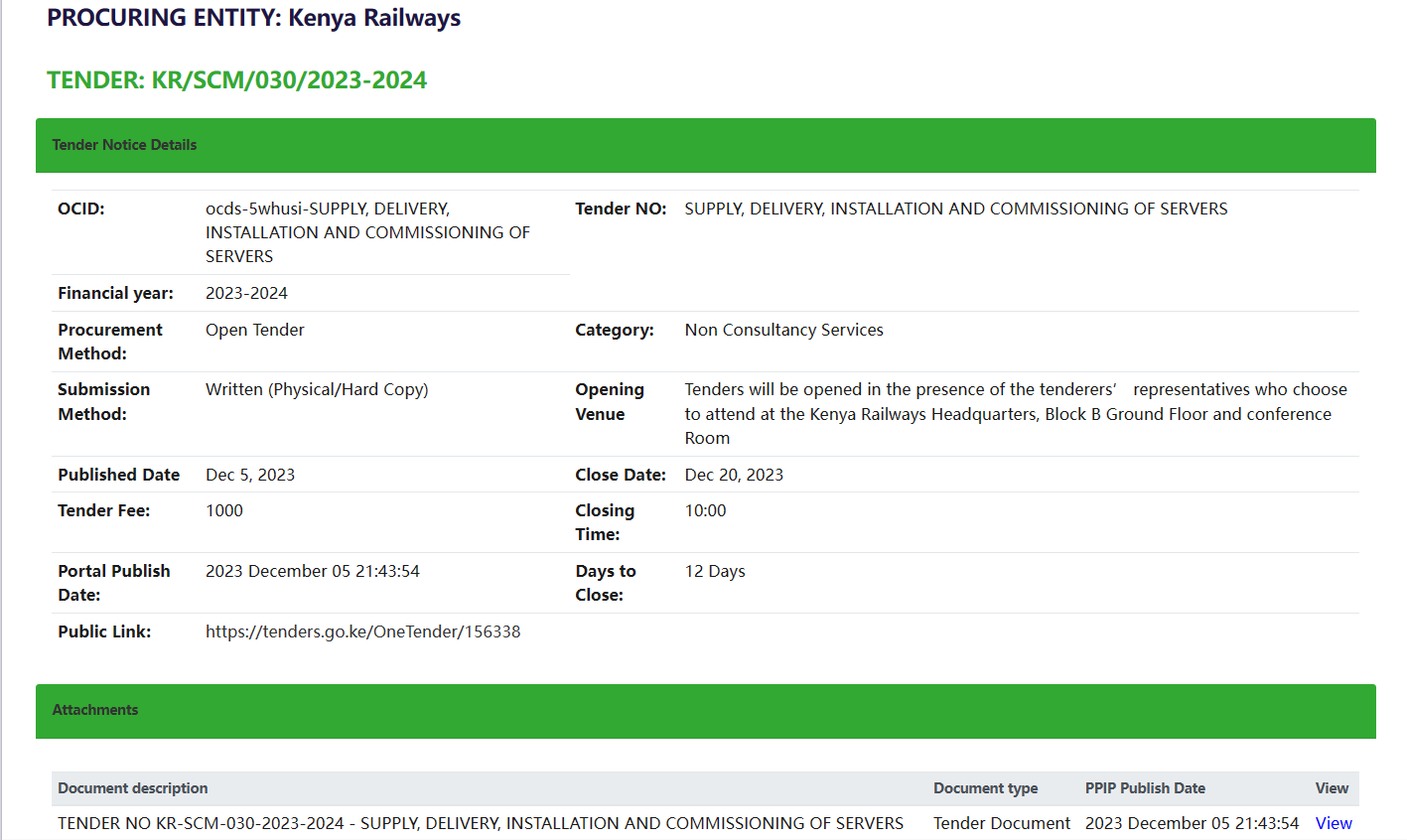Select the tender title KR/SCM/030/2023-2024
Image resolution: width=1407 pixels, height=840 pixels.
click(x=236, y=80)
